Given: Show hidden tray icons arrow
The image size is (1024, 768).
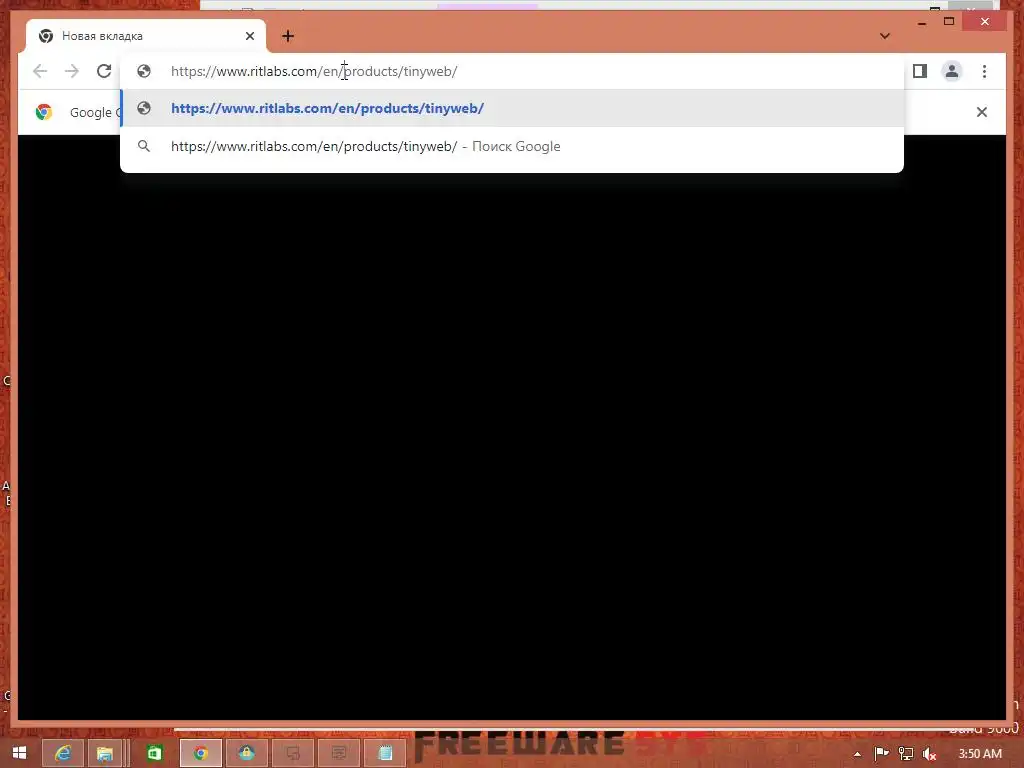Looking at the screenshot, I should pos(857,754).
